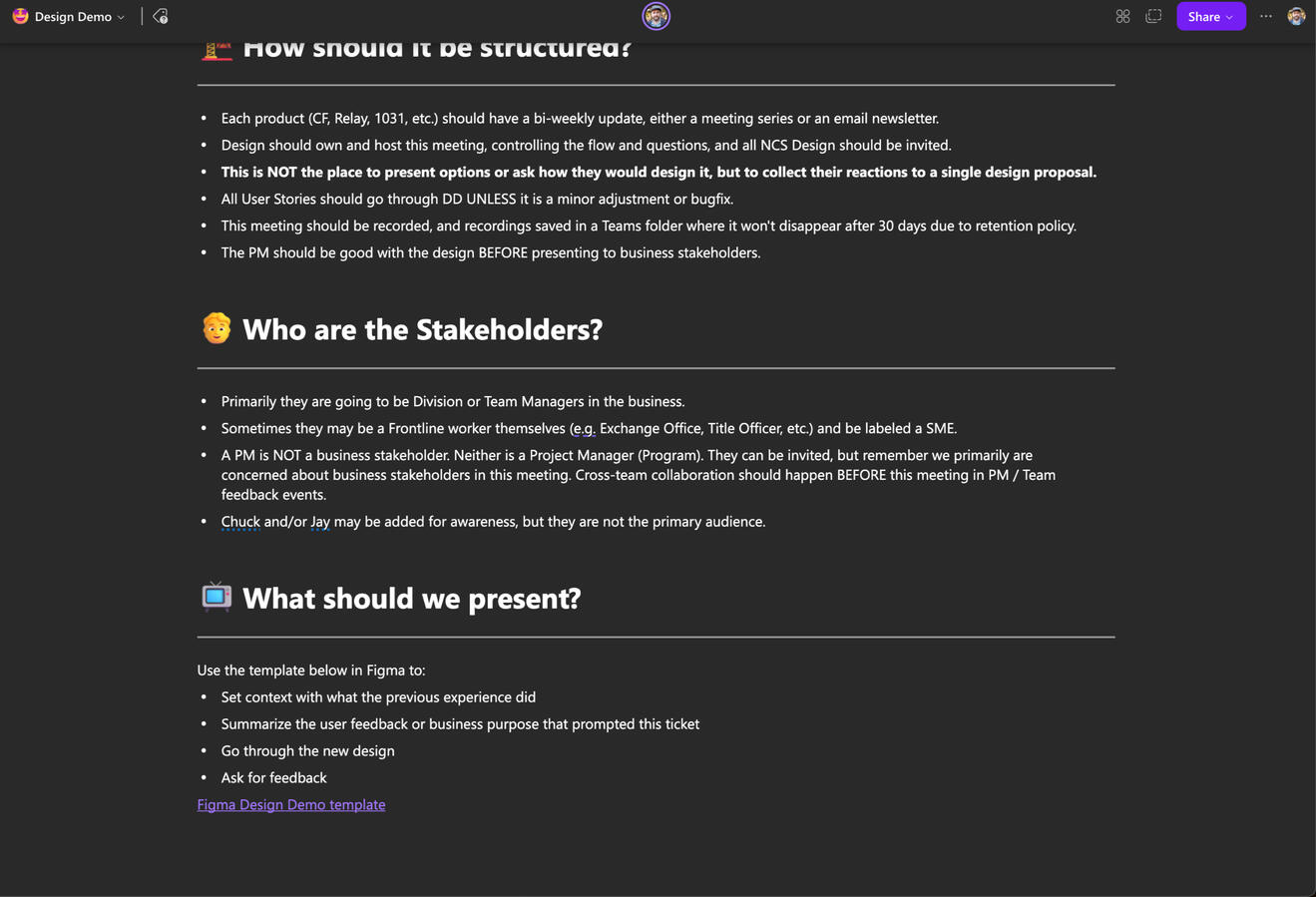Click the star-eyes emoji page icon
This screenshot has width=1316, height=897.
tap(20, 16)
